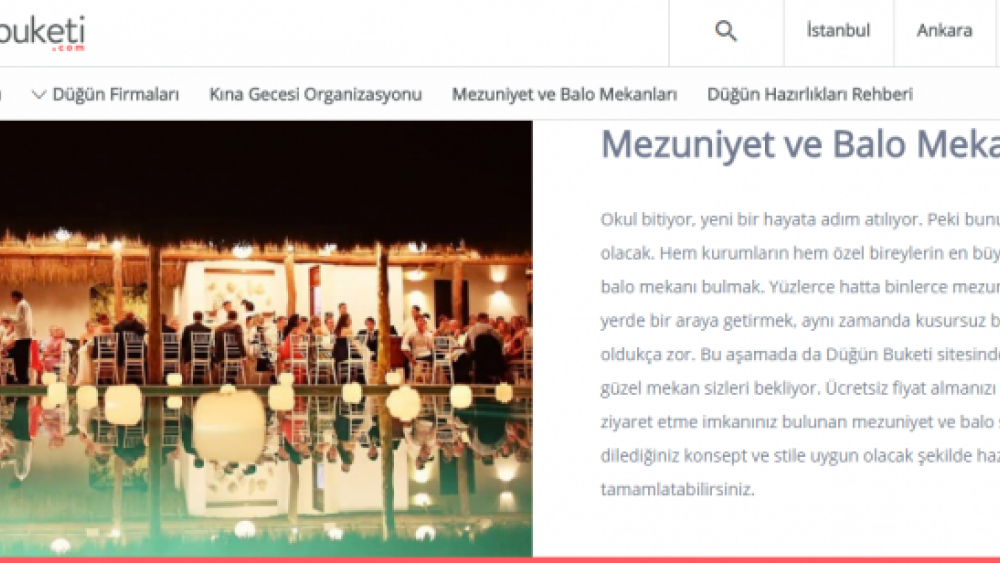Click the last paragraph line tamamlatabilirsiniz
The image size is (1000, 563).
676,490
